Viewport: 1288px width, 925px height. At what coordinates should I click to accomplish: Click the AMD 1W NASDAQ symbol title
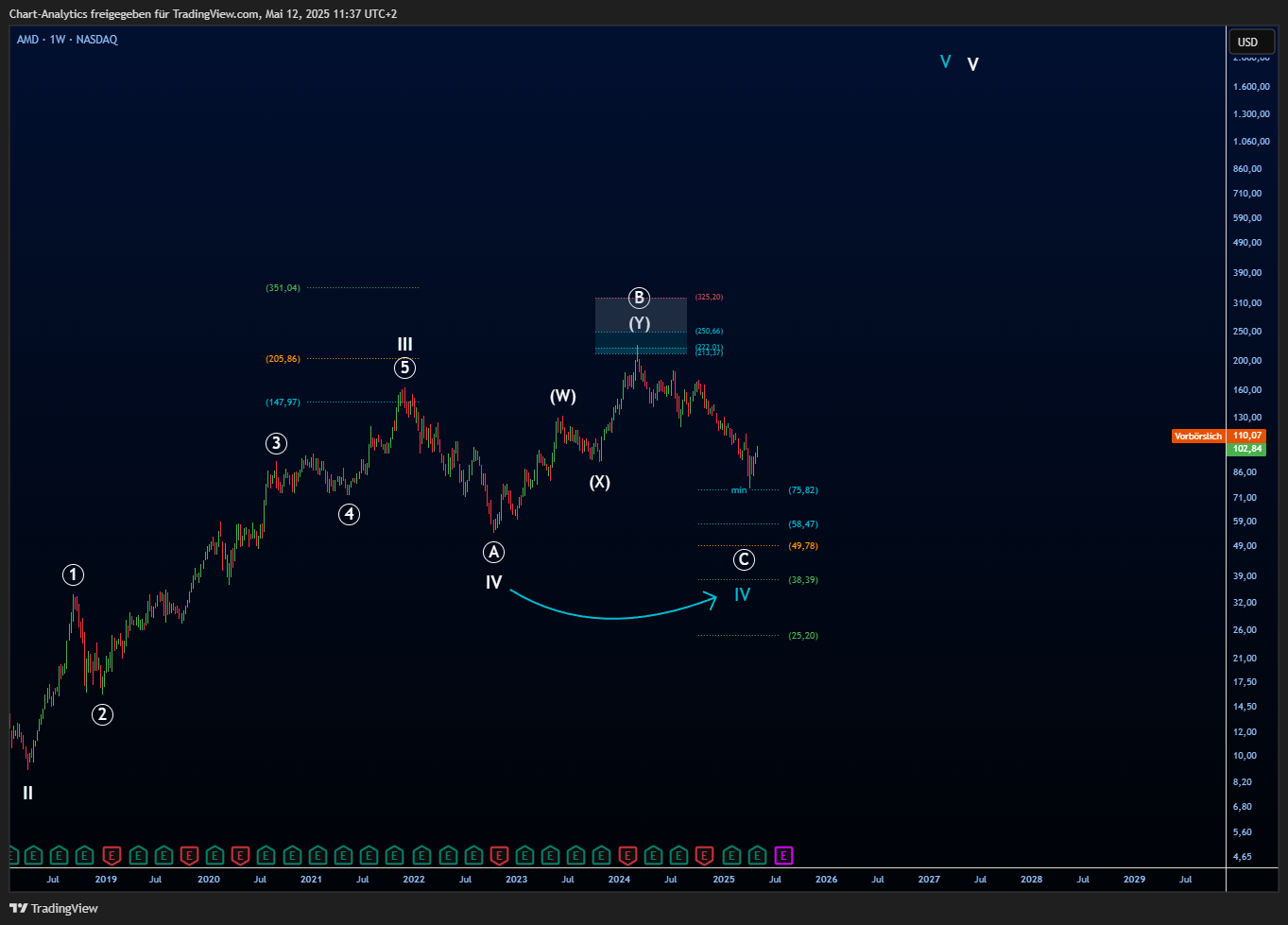(67, 40)
